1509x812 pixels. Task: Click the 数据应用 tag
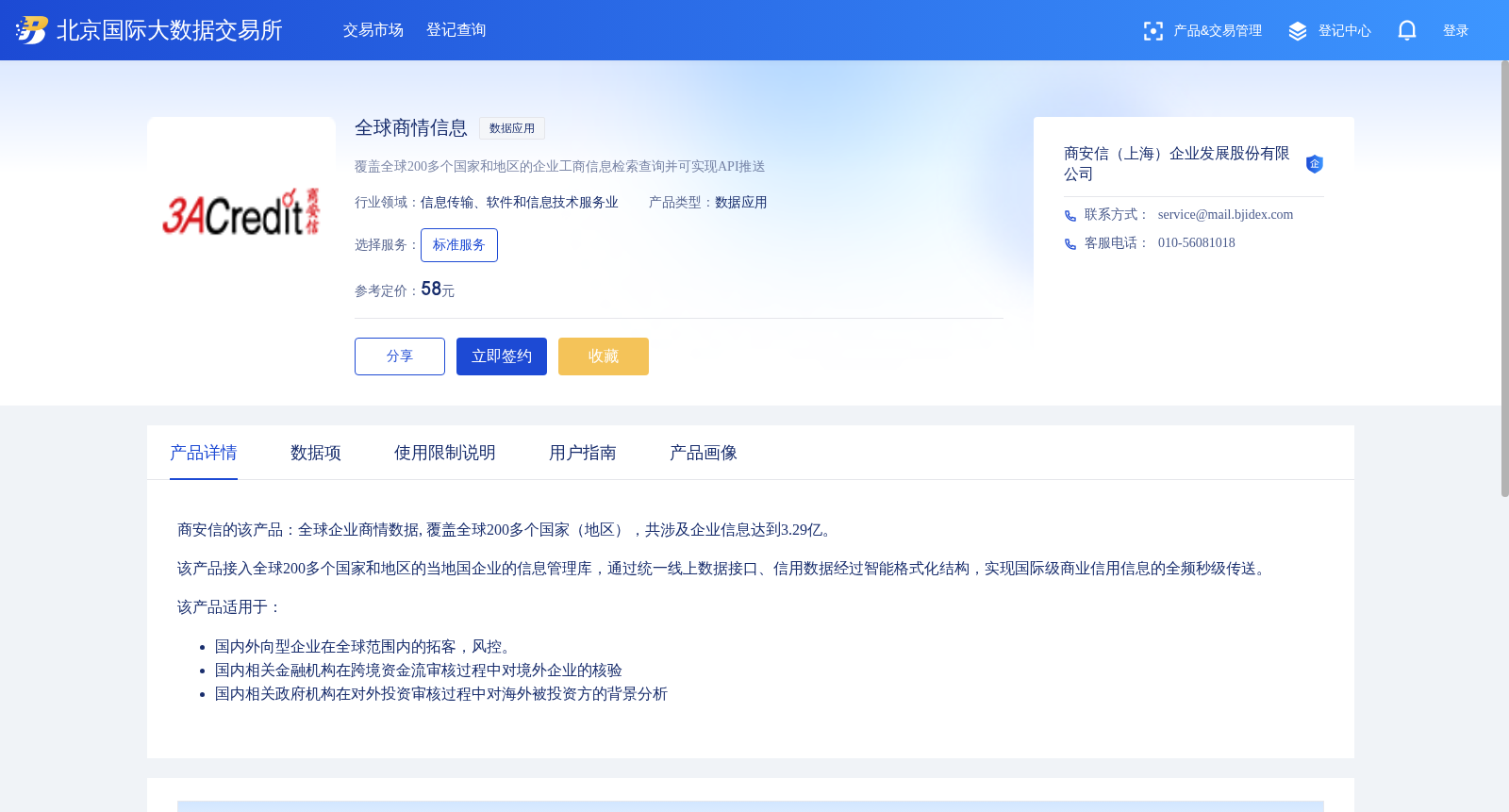(x=512, y=128)
